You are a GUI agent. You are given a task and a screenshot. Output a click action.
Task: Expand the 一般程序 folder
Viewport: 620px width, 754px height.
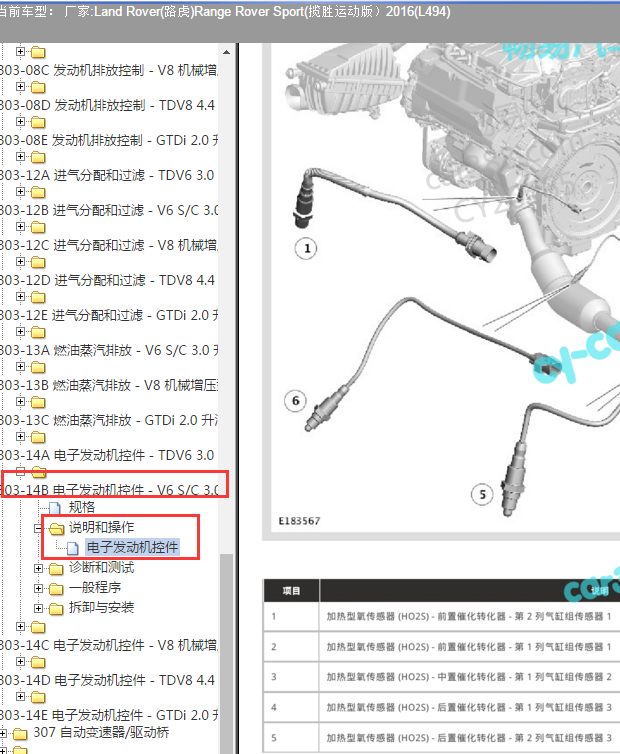38,588
